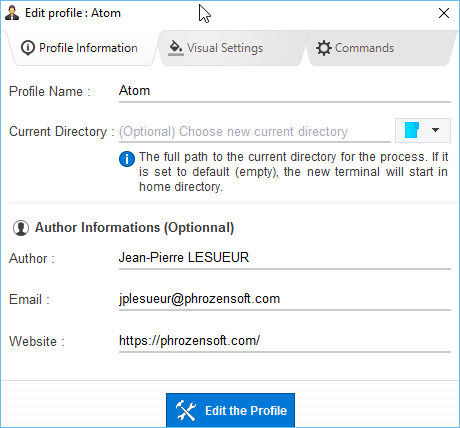Click the blue info circle beside directory hint

(x=127, y=159)
